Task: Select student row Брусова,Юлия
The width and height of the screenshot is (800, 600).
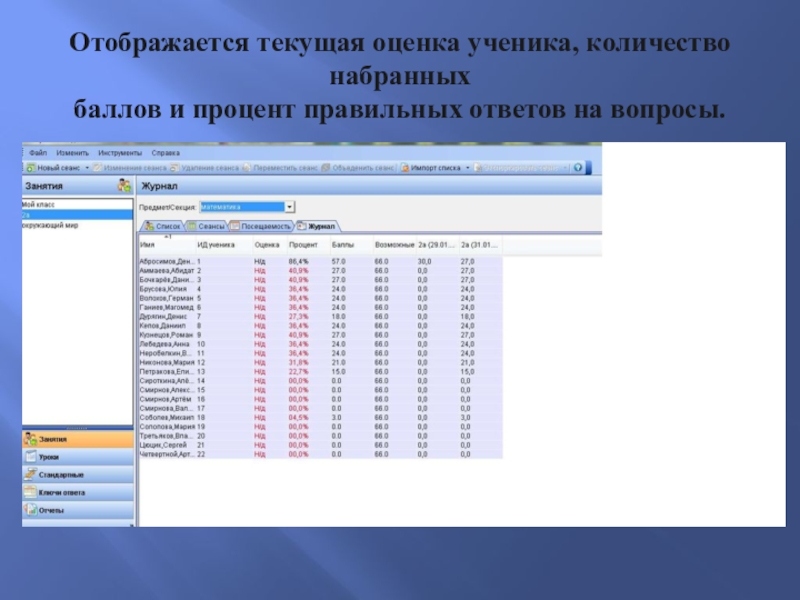Action: click(320, 289)
